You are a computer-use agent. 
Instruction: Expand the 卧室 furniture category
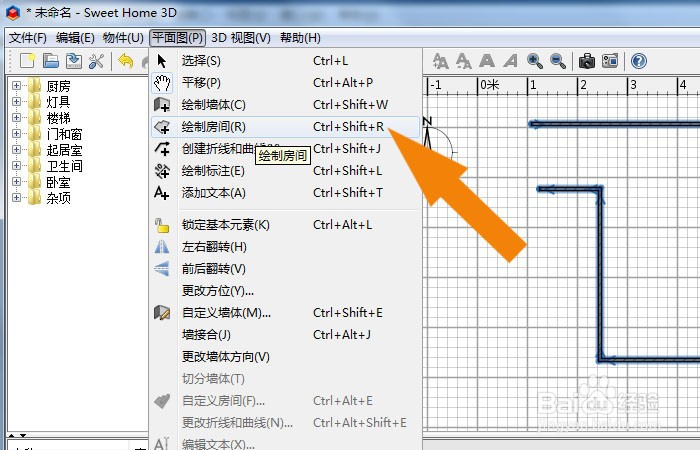coord(16,182)
